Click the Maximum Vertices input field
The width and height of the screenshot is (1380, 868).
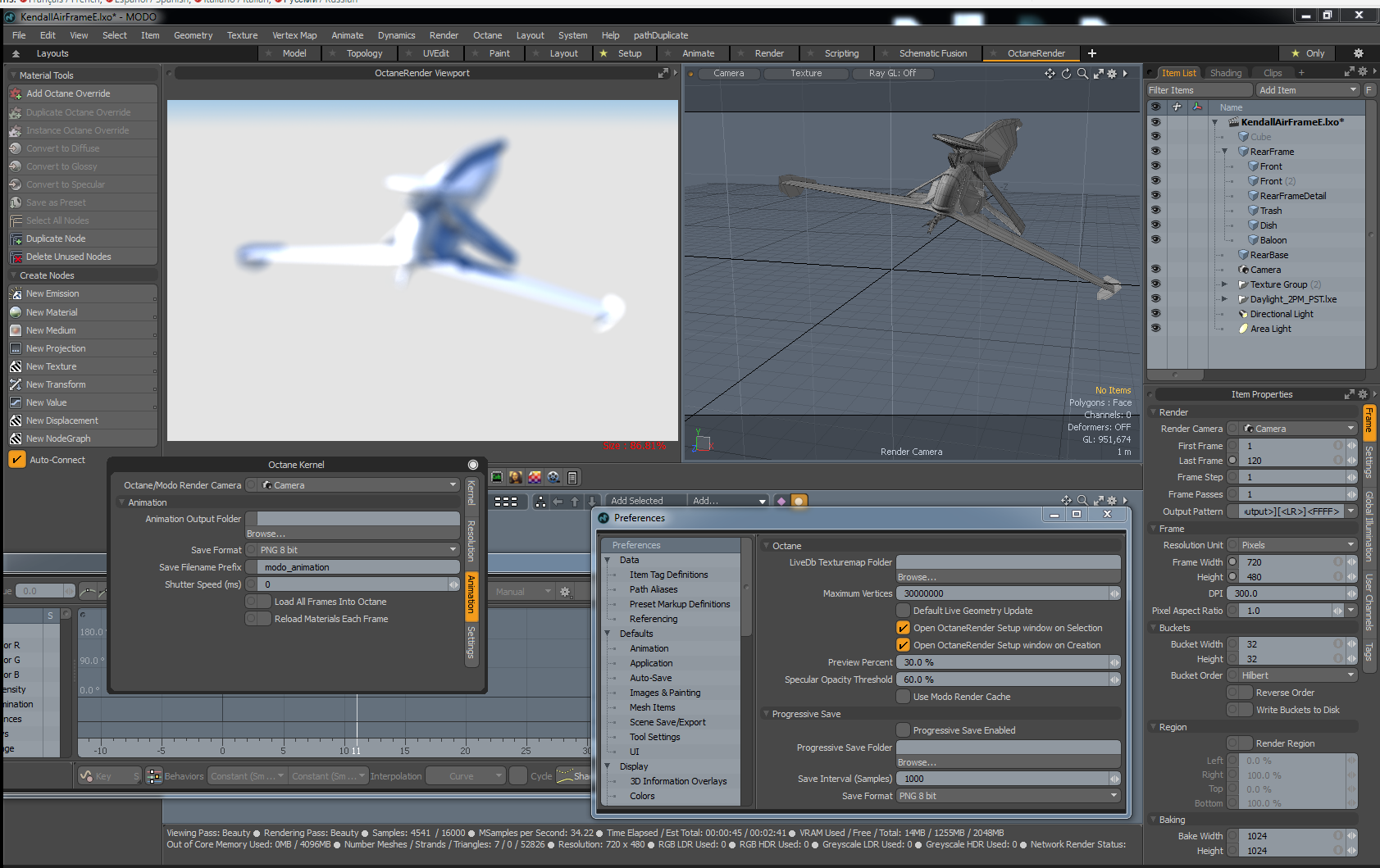point(1008,593)
